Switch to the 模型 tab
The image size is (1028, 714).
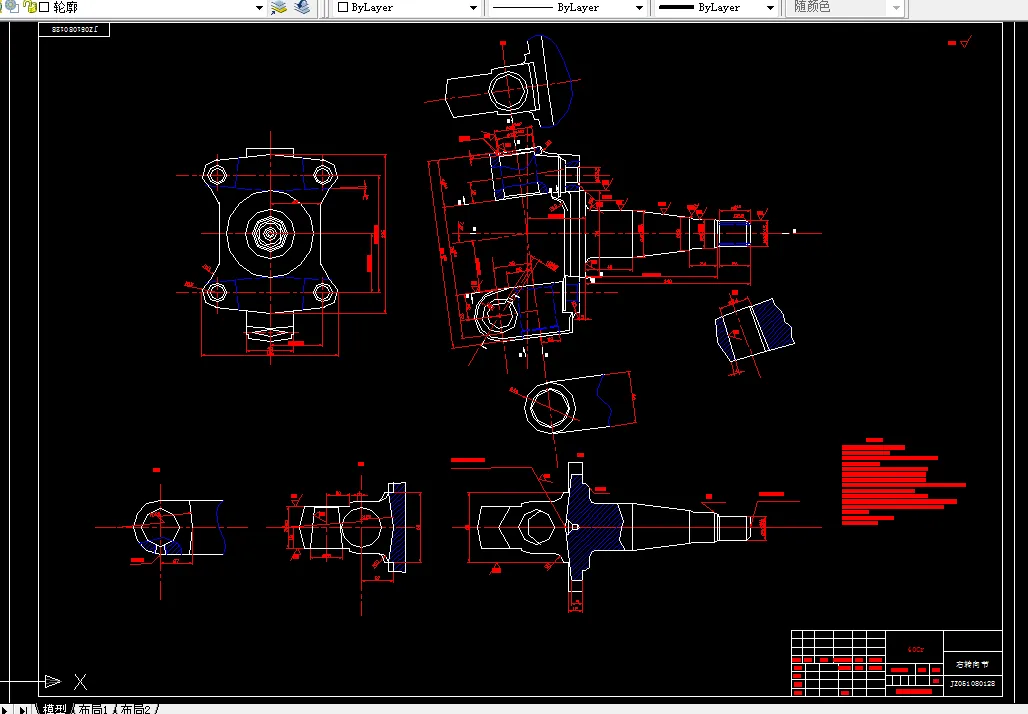(x=54, y=709)
